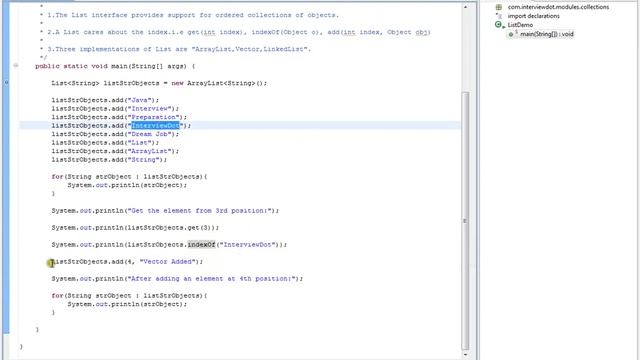Select the package icon for com.interviewdot.modules.collections
Image resolution: width=640 pixels, height=360 pixels.
[x=498, y=7]
